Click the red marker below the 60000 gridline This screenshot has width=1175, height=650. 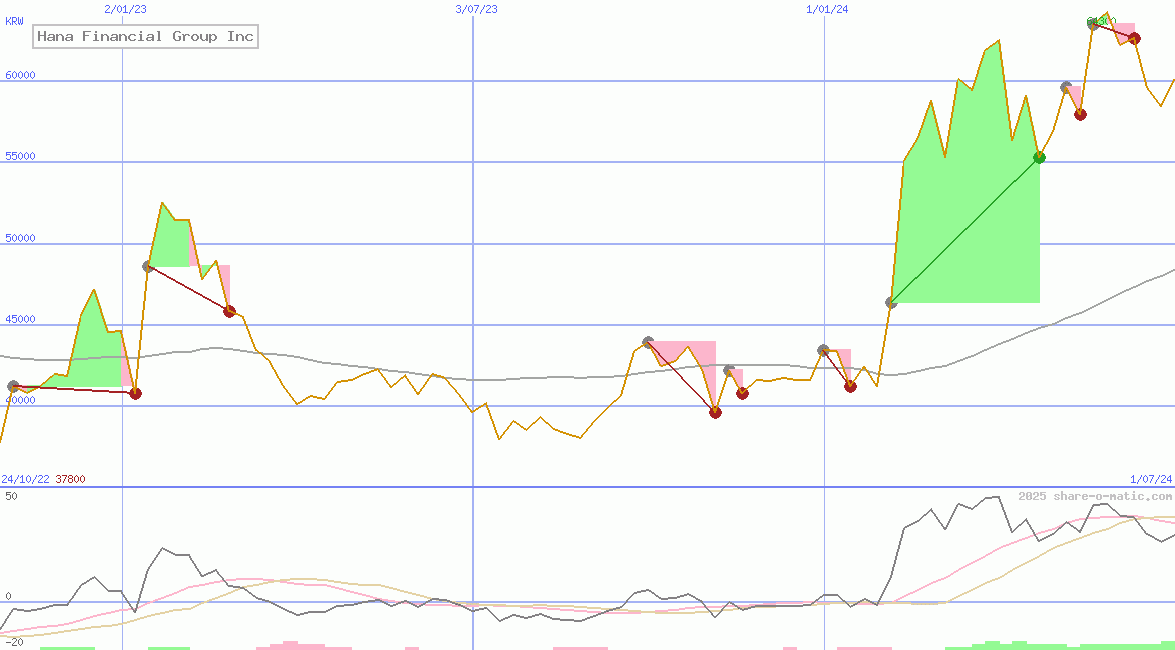pyautogui.click(x=1080, y=114)
